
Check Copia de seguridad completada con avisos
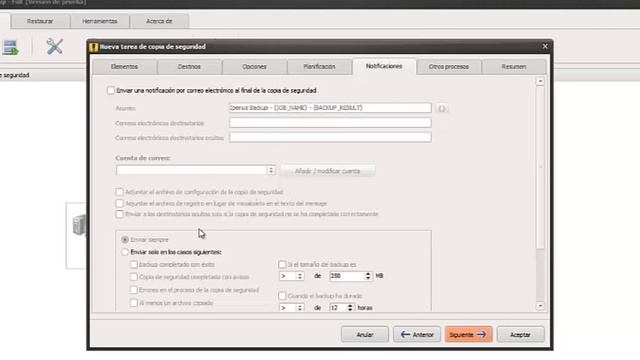tap(133, 277)
